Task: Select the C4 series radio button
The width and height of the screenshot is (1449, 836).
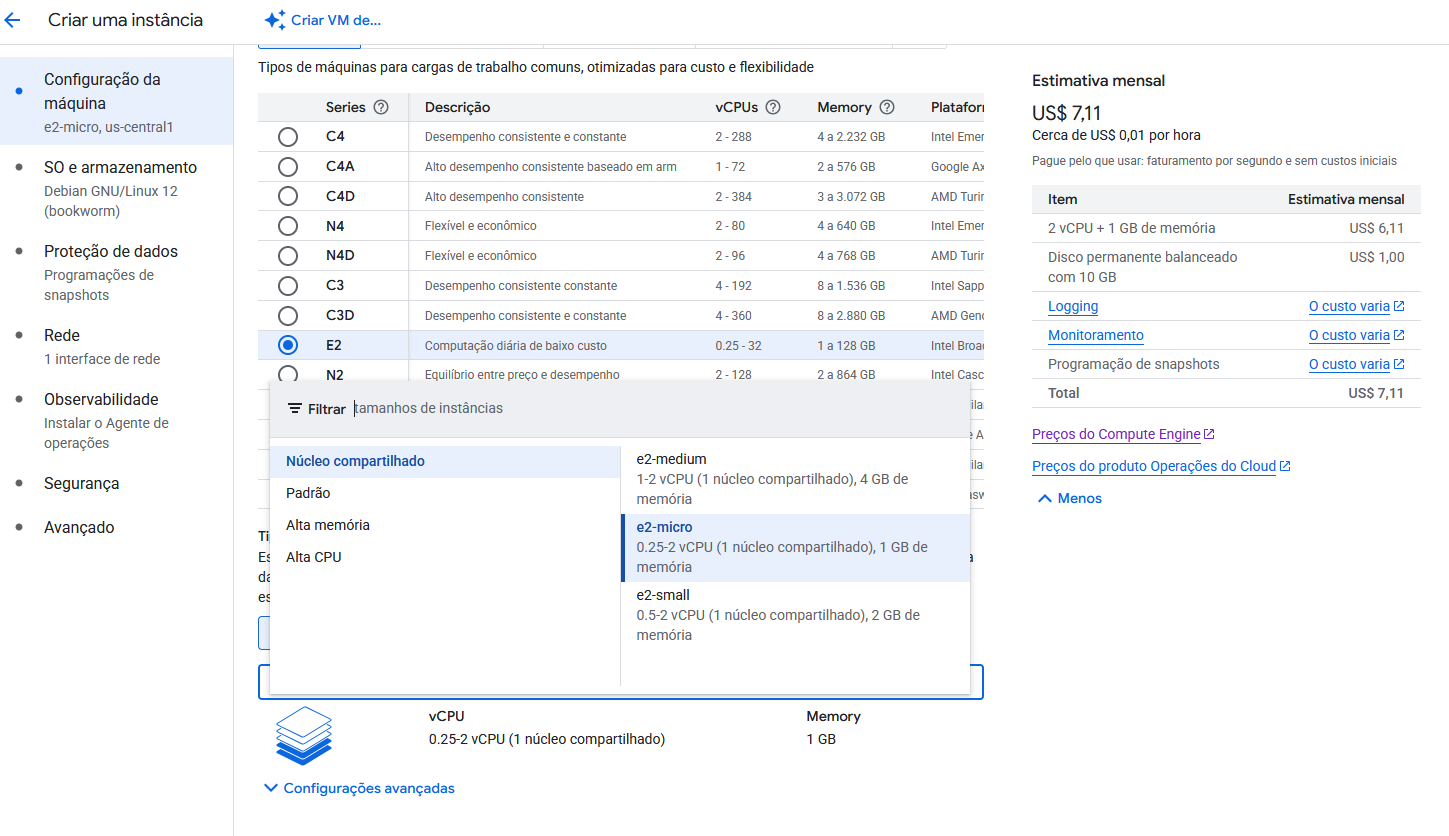Action: point(288,137)
